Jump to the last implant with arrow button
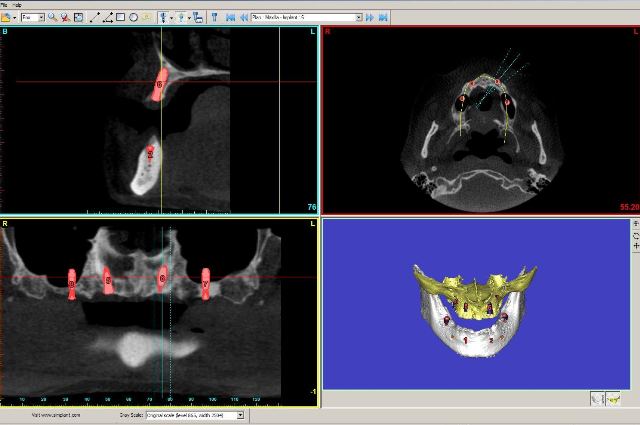This screenshot has width=640, height=425. pos(381,17)
